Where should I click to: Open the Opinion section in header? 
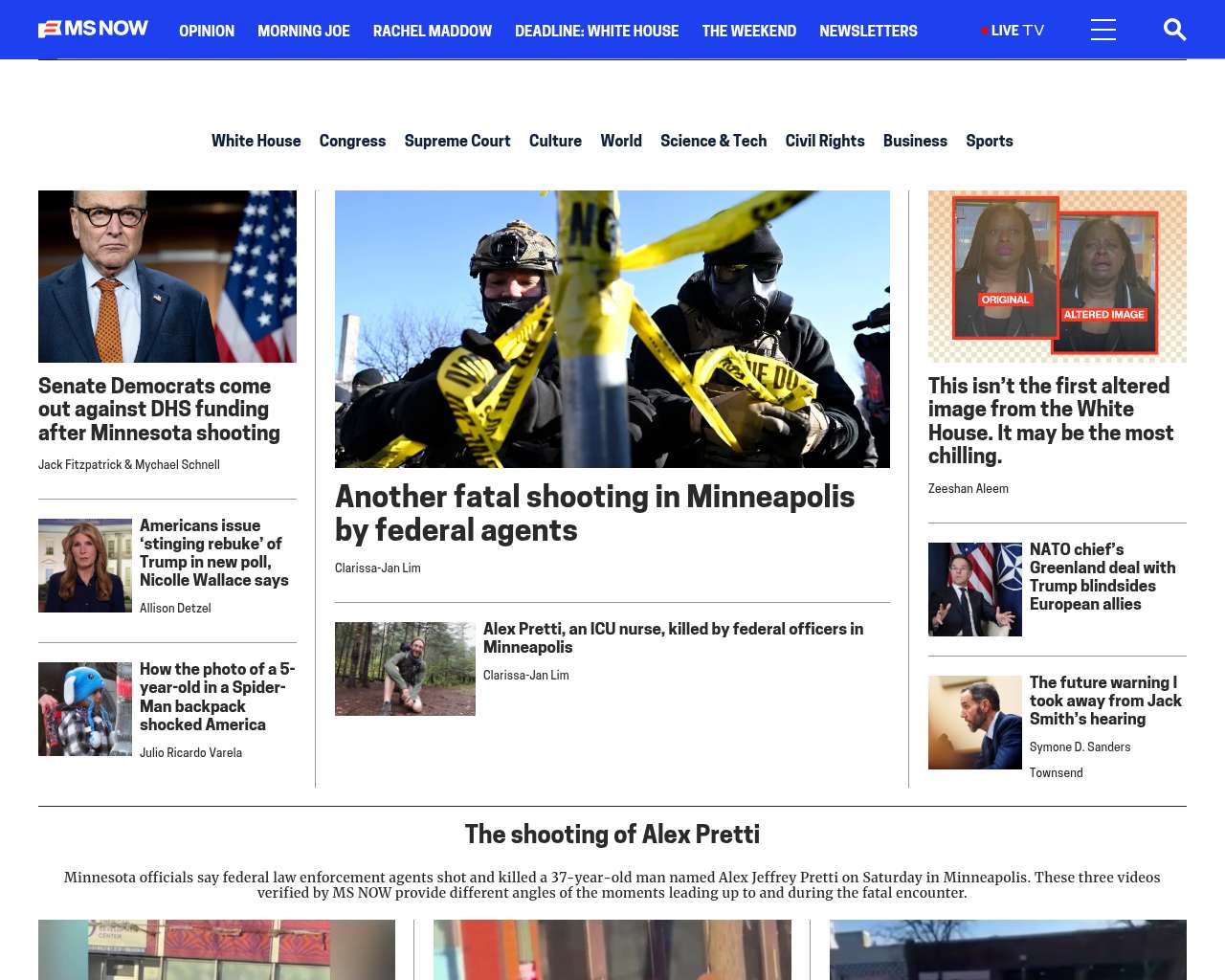206,31
